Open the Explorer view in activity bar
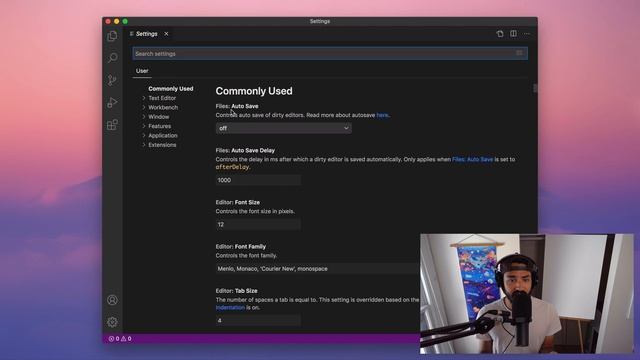 click(x=112, y=36)
